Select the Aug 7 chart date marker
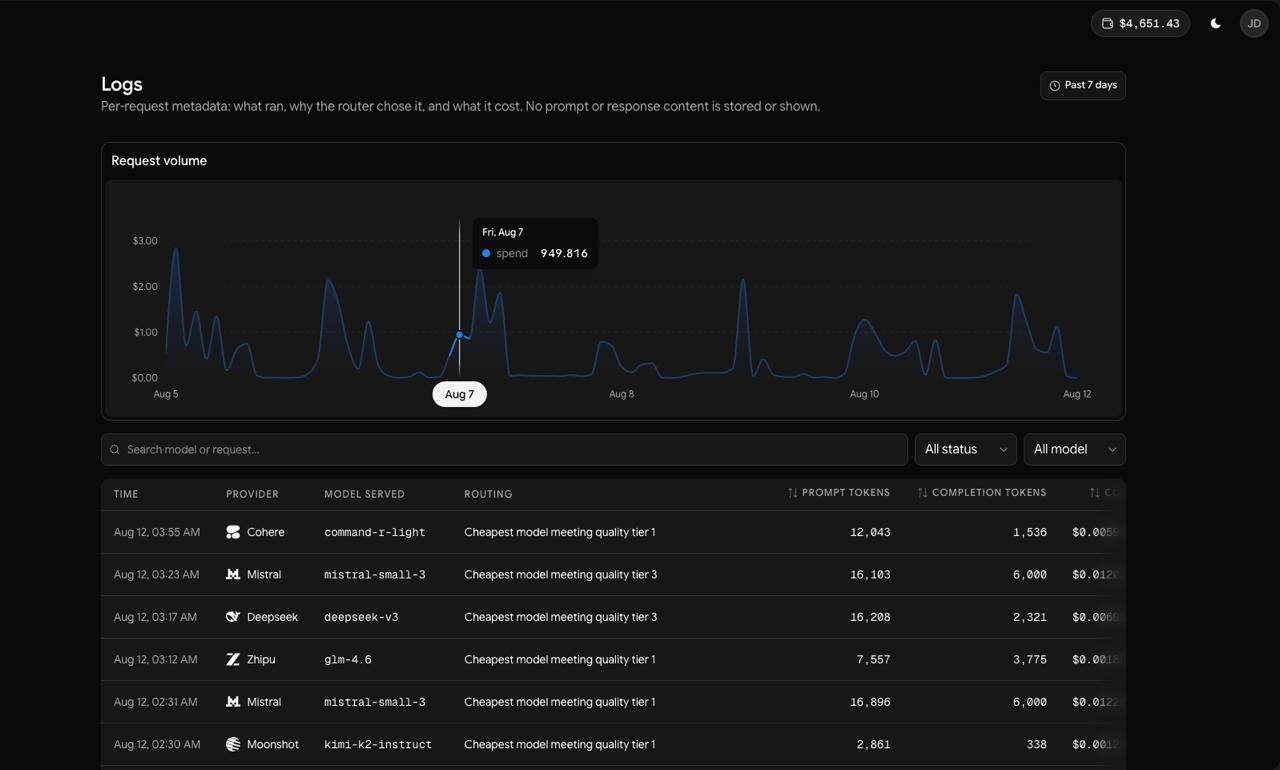Screen dimensions: 1280x770 tap(459, 394)
